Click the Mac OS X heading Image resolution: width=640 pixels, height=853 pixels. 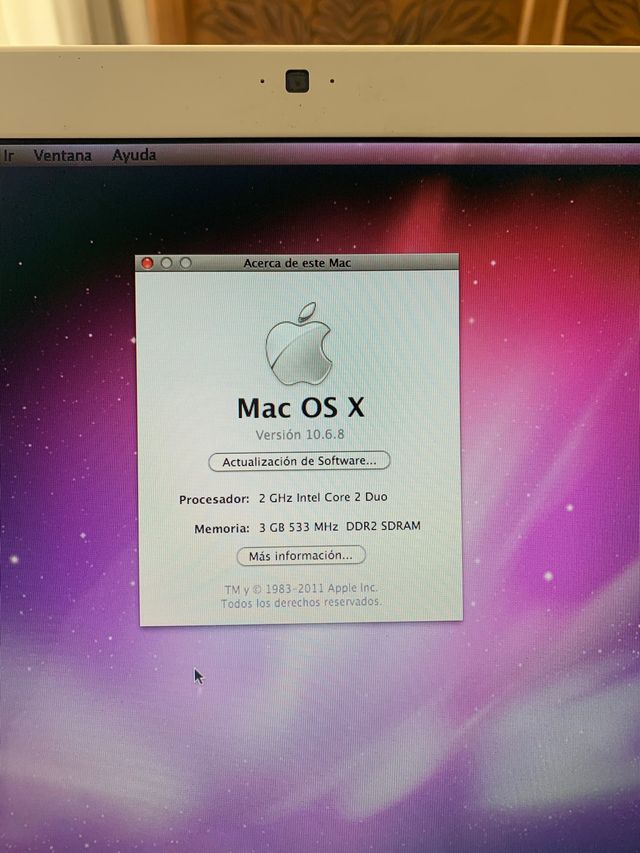[x=300, y=408]
